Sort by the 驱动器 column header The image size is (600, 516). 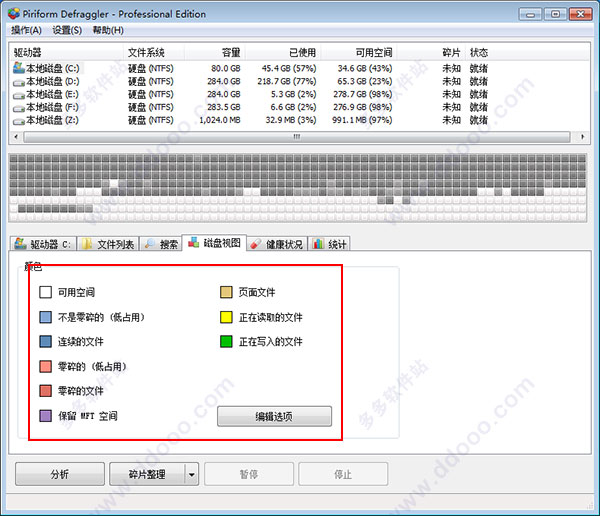pyautogui.click(x=66, y=52)
